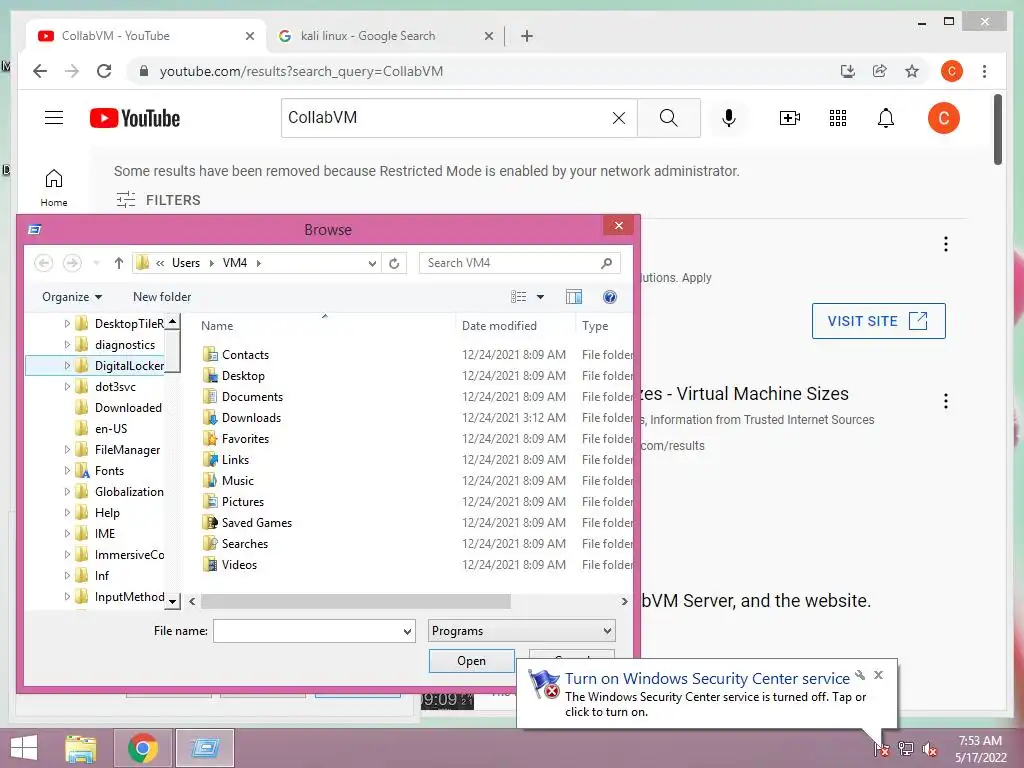Open YouTube Create video icon

pos(790,118)
